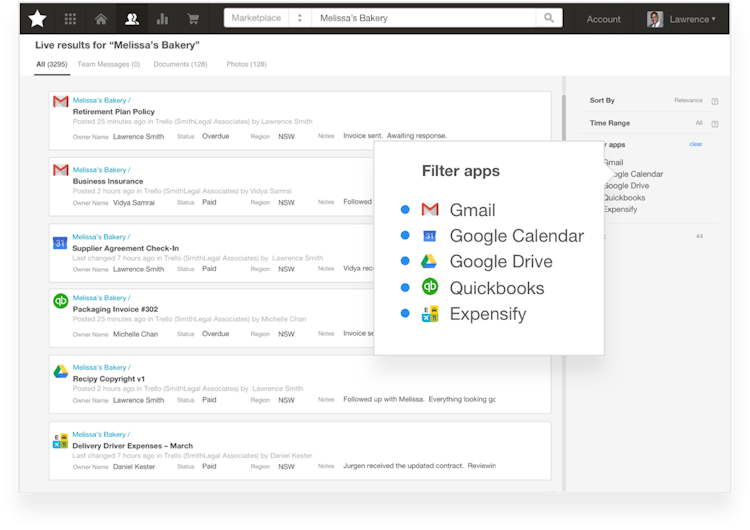Click Gmail icon in Filter apps popup
This screenshot has width=750, height=530.
430,209
